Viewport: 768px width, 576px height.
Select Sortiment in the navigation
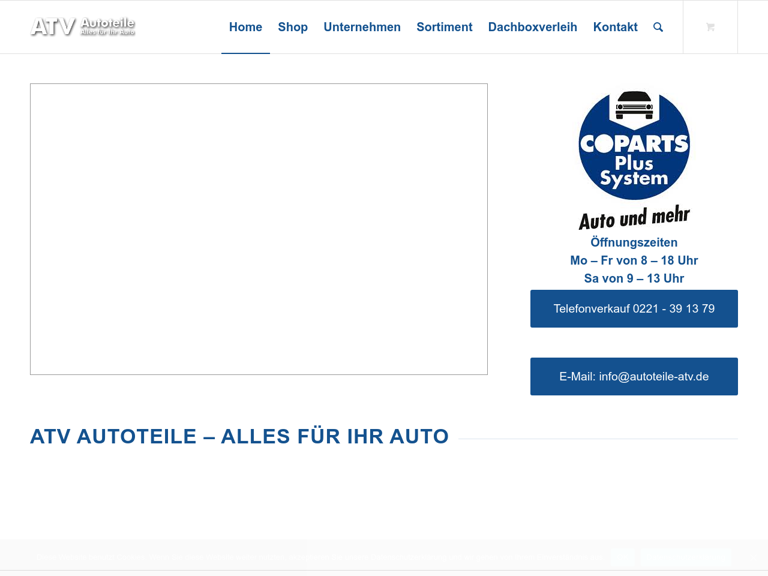pos(444,27)
